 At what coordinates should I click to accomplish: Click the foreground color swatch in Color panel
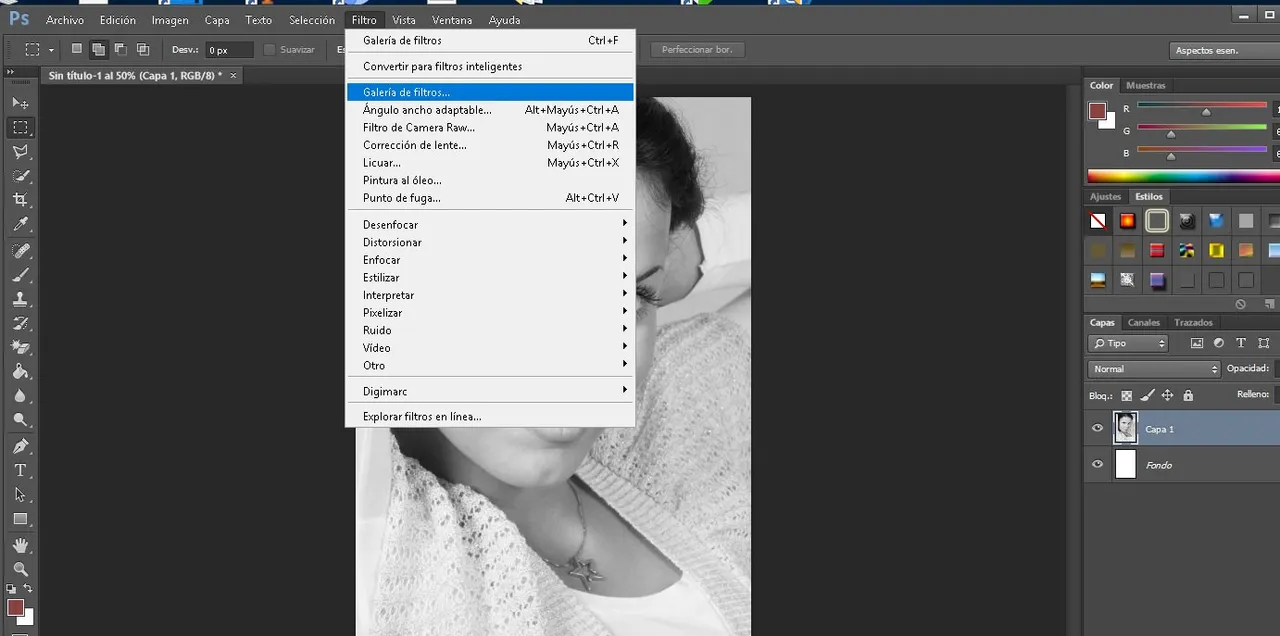click(1097, 110)
